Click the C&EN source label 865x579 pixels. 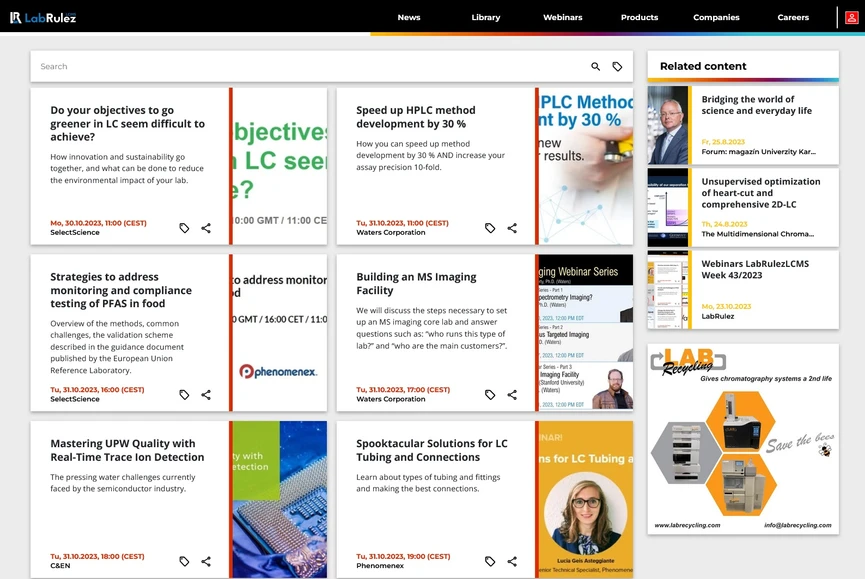click(x=60, y=566)
